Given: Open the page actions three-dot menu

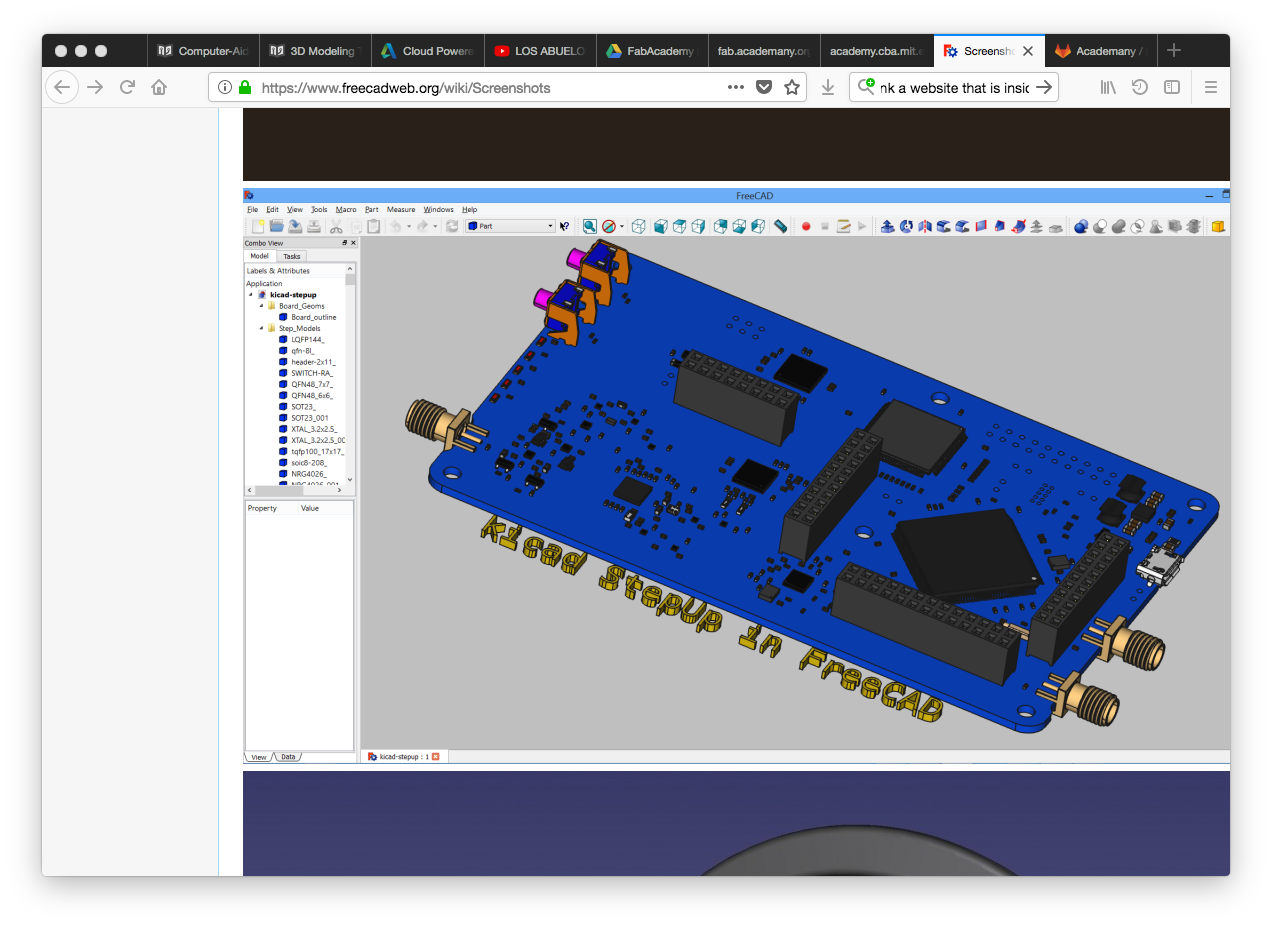Looking at the screenshot, I should pyautogui.click(x=736, y=87).
